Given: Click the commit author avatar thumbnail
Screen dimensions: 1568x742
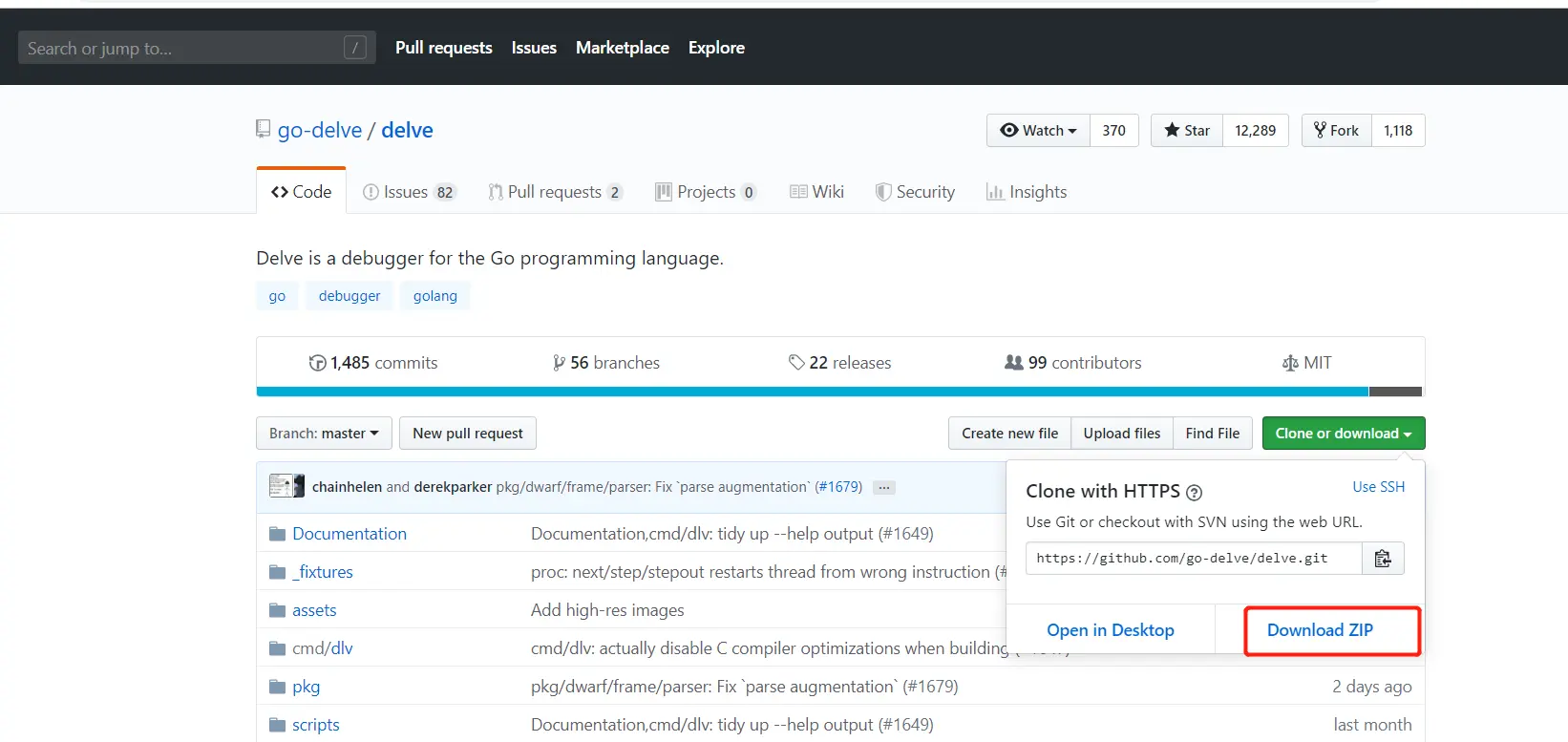Looking at the screenshot, I should [286, 486].
